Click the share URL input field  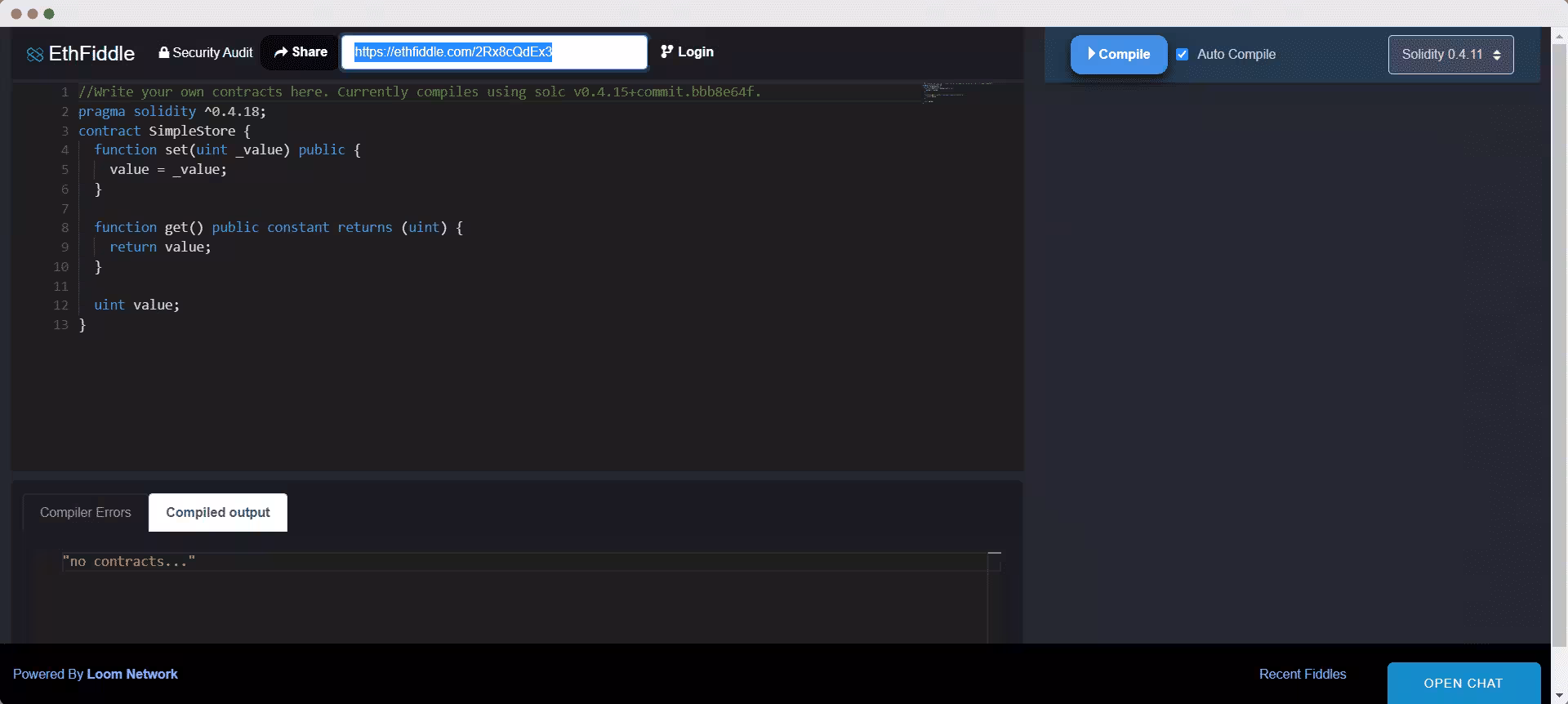pyautogui.click(x=494, y=52)
